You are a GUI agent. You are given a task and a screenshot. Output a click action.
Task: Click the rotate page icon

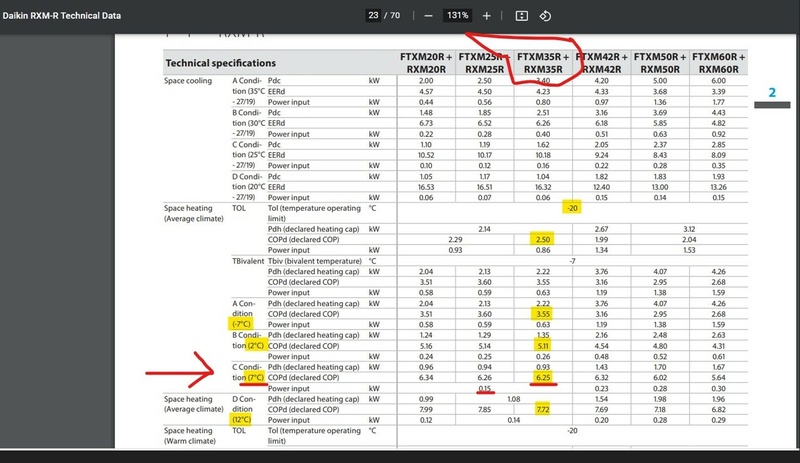click(x=545, y=16)
